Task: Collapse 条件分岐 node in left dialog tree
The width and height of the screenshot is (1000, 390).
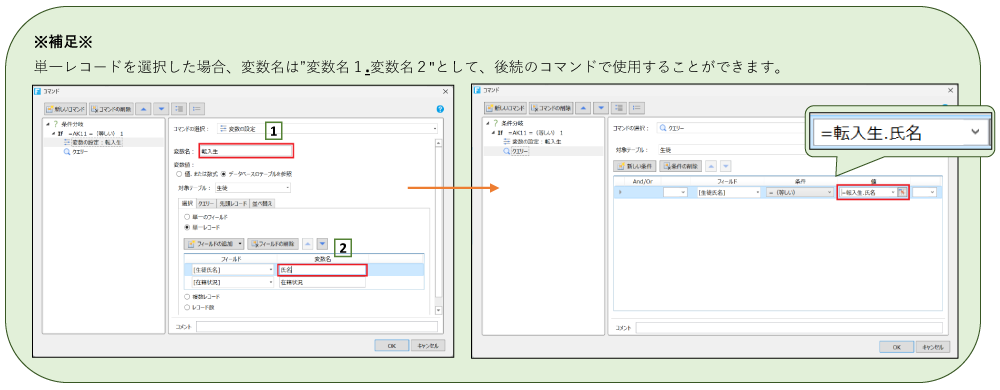Action: point(48,124)
